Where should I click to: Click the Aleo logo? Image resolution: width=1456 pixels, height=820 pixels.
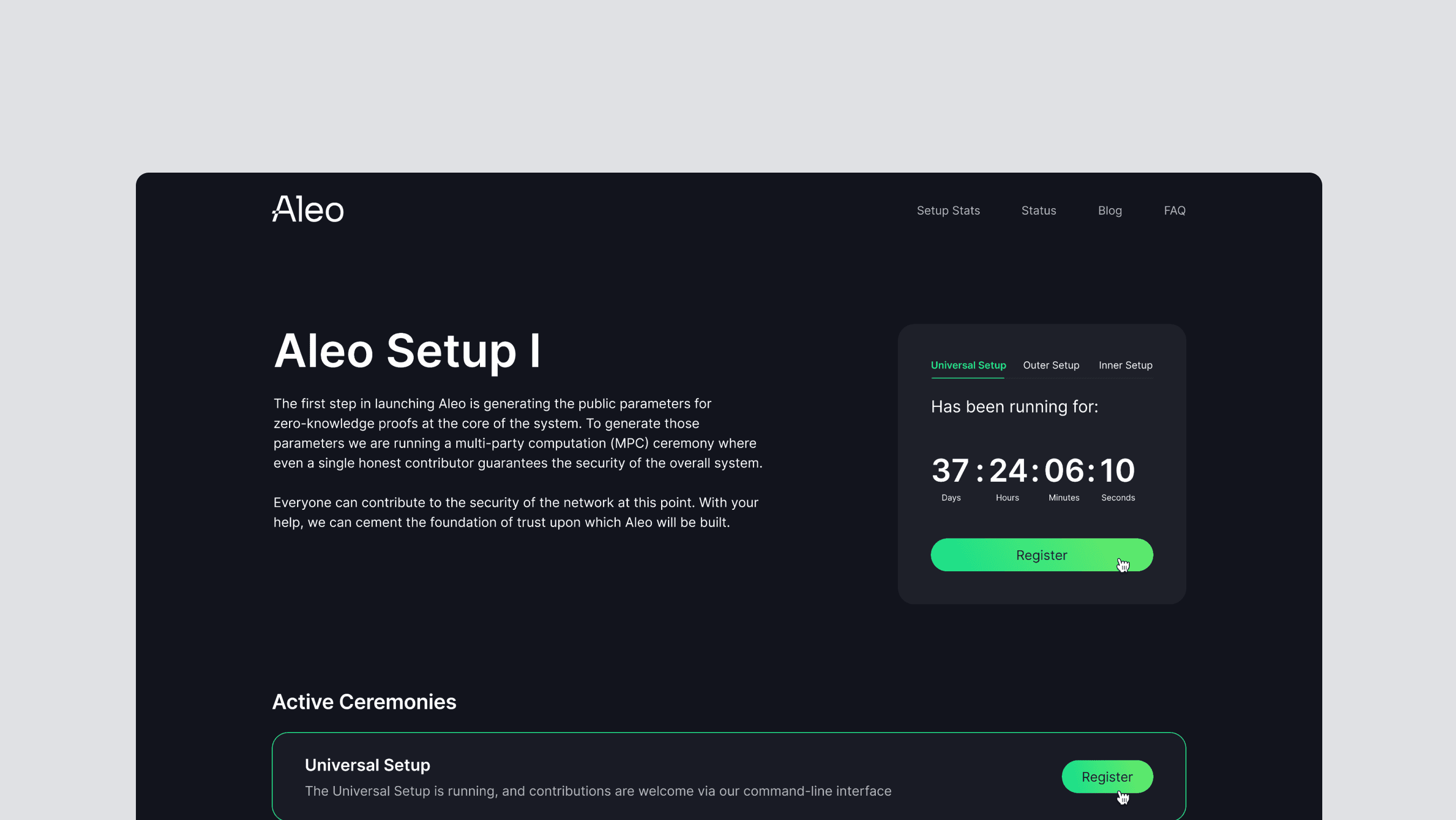[x=307, y=209]
